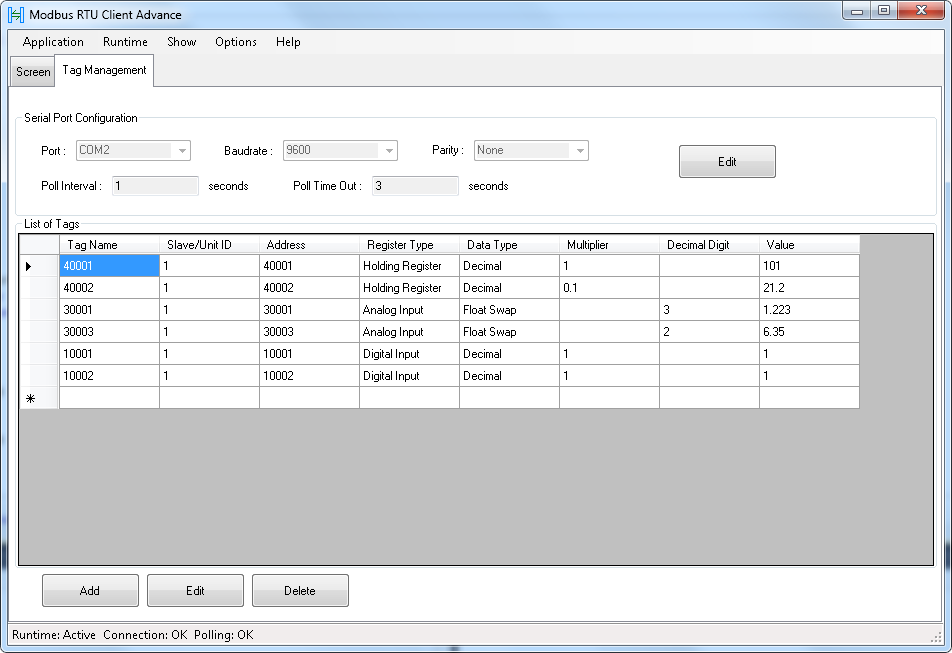Viewport: 952px width, 653px height.
Task: Click Analog Input cell in row 30003
Action: [409, 332]
